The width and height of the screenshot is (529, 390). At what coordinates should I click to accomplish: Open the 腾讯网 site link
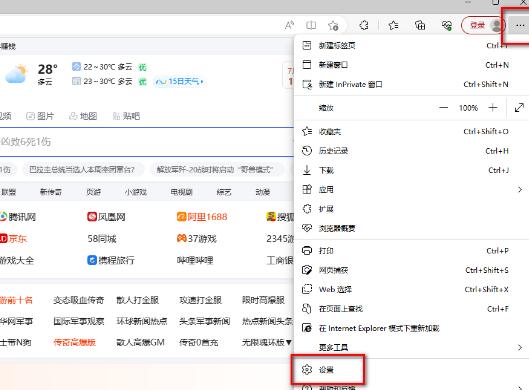[x=18, y=217]
